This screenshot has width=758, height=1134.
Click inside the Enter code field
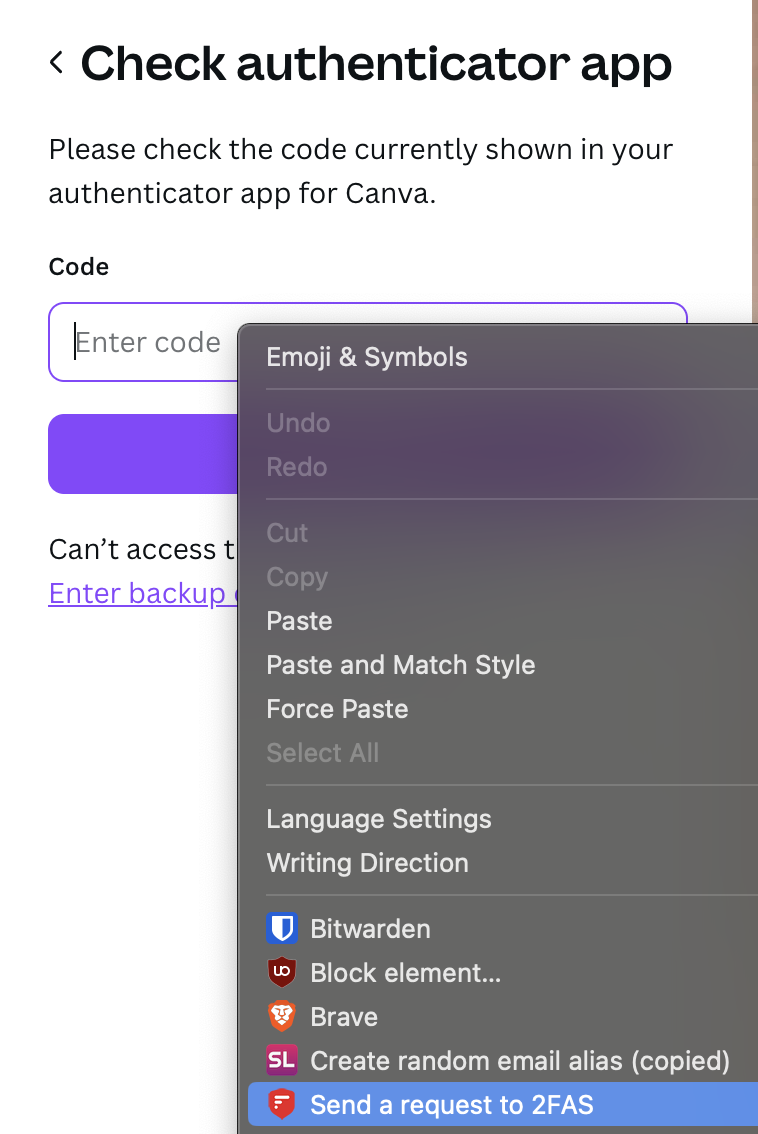148,342
